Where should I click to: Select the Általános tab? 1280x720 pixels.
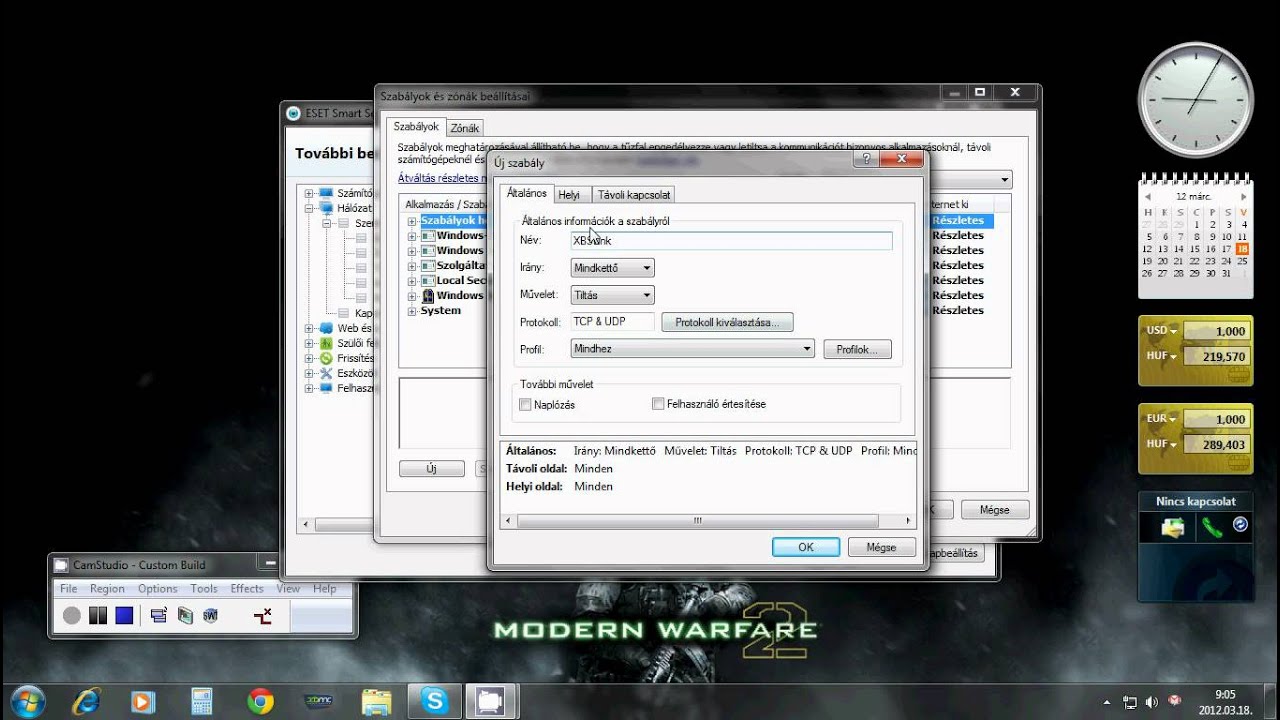[x=527, y=193]
